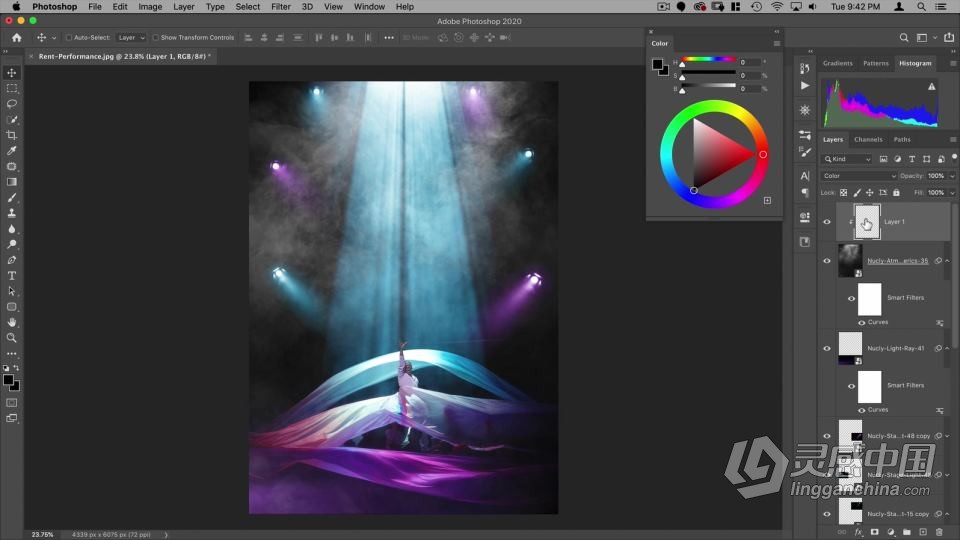Enable the Auto-Select checkbox
The width and height of the screenshot is (960, 540).
(69, 38)
